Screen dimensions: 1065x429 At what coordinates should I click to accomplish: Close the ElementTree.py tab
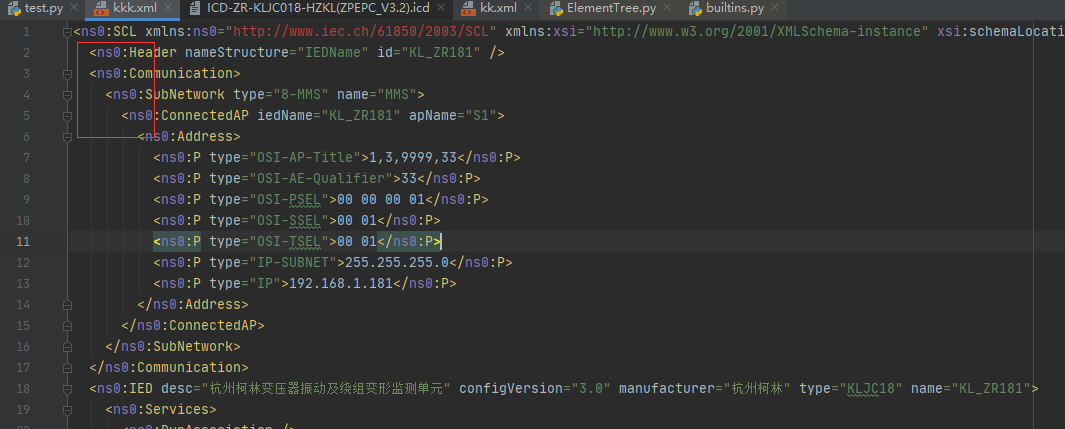click(666, 9)
